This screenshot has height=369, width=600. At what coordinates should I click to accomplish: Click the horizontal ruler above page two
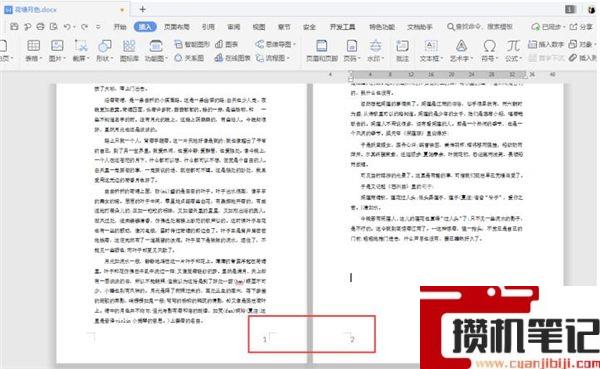pos(439,74)
